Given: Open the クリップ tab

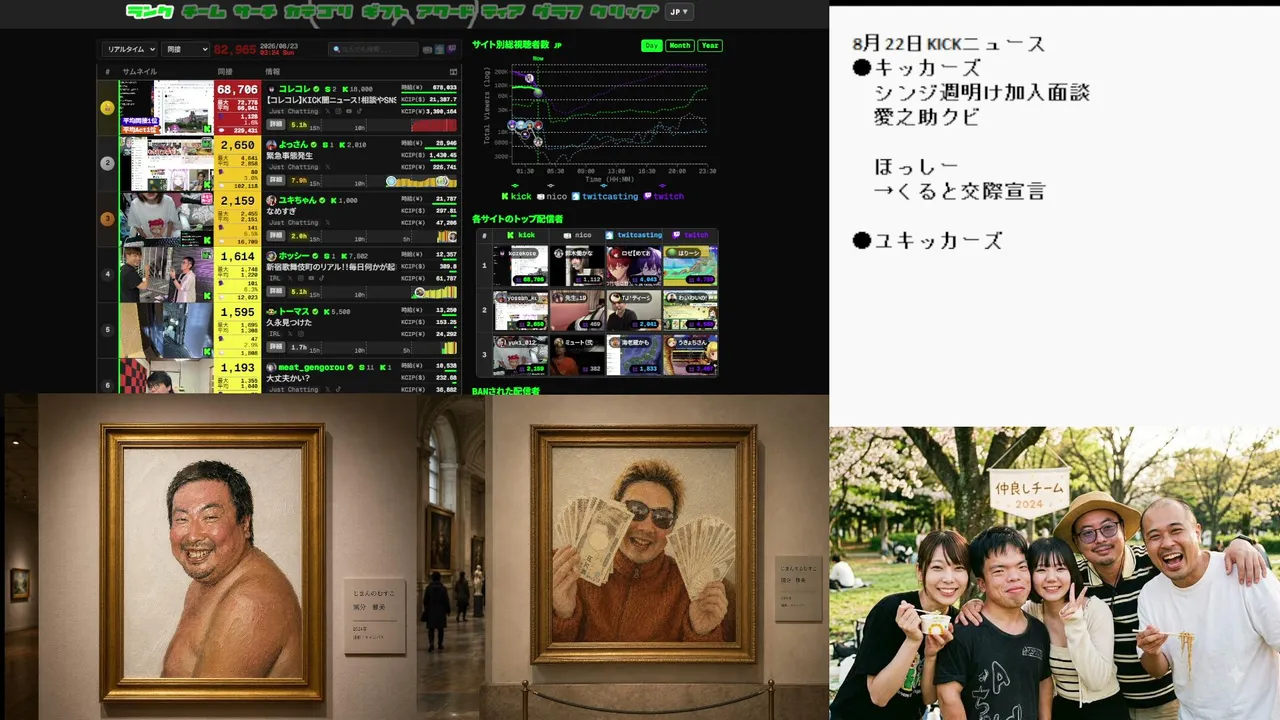Looking at the screenshot, I should (x=624, y=12).
